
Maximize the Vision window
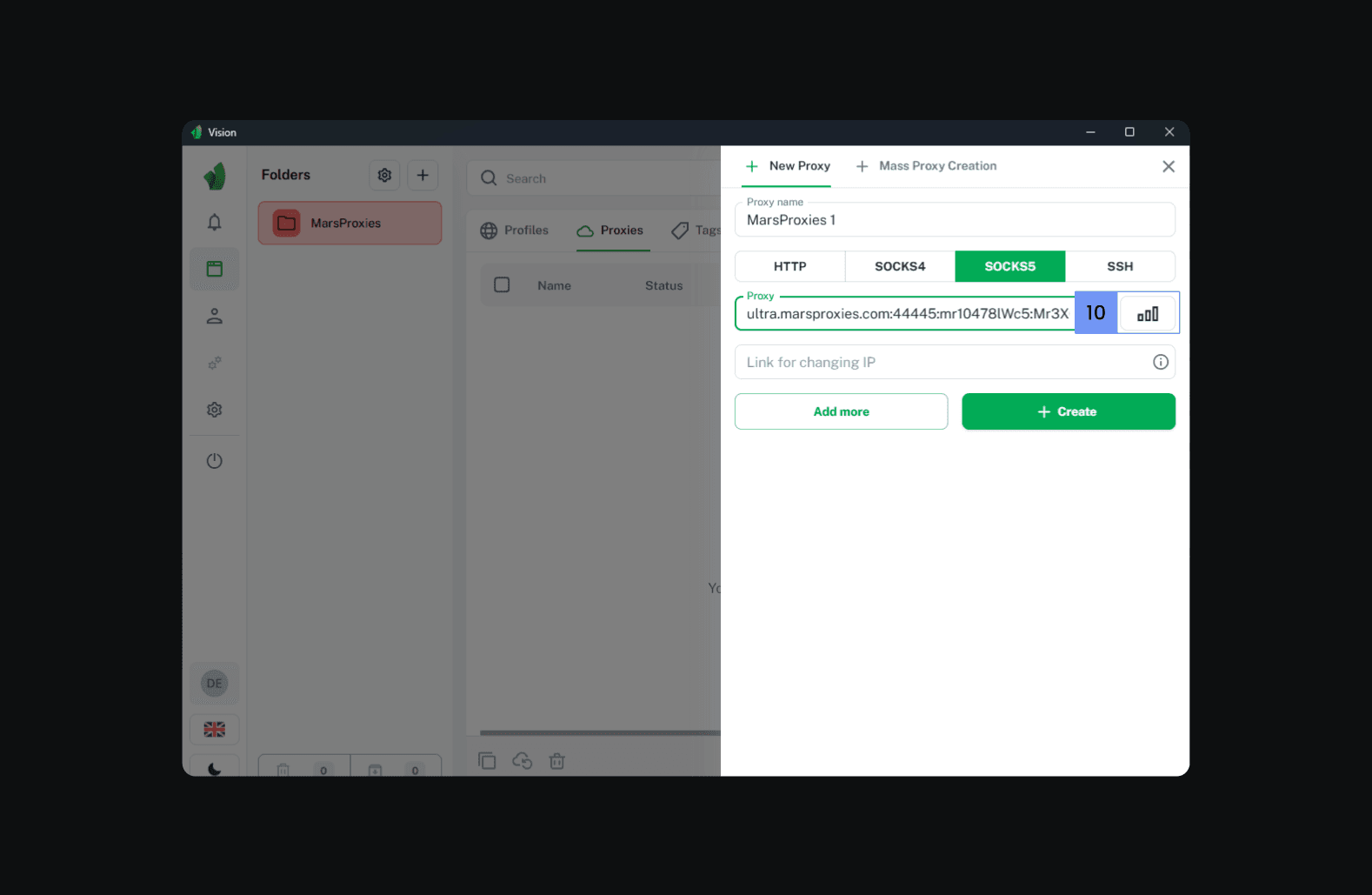pos(1129,132)
